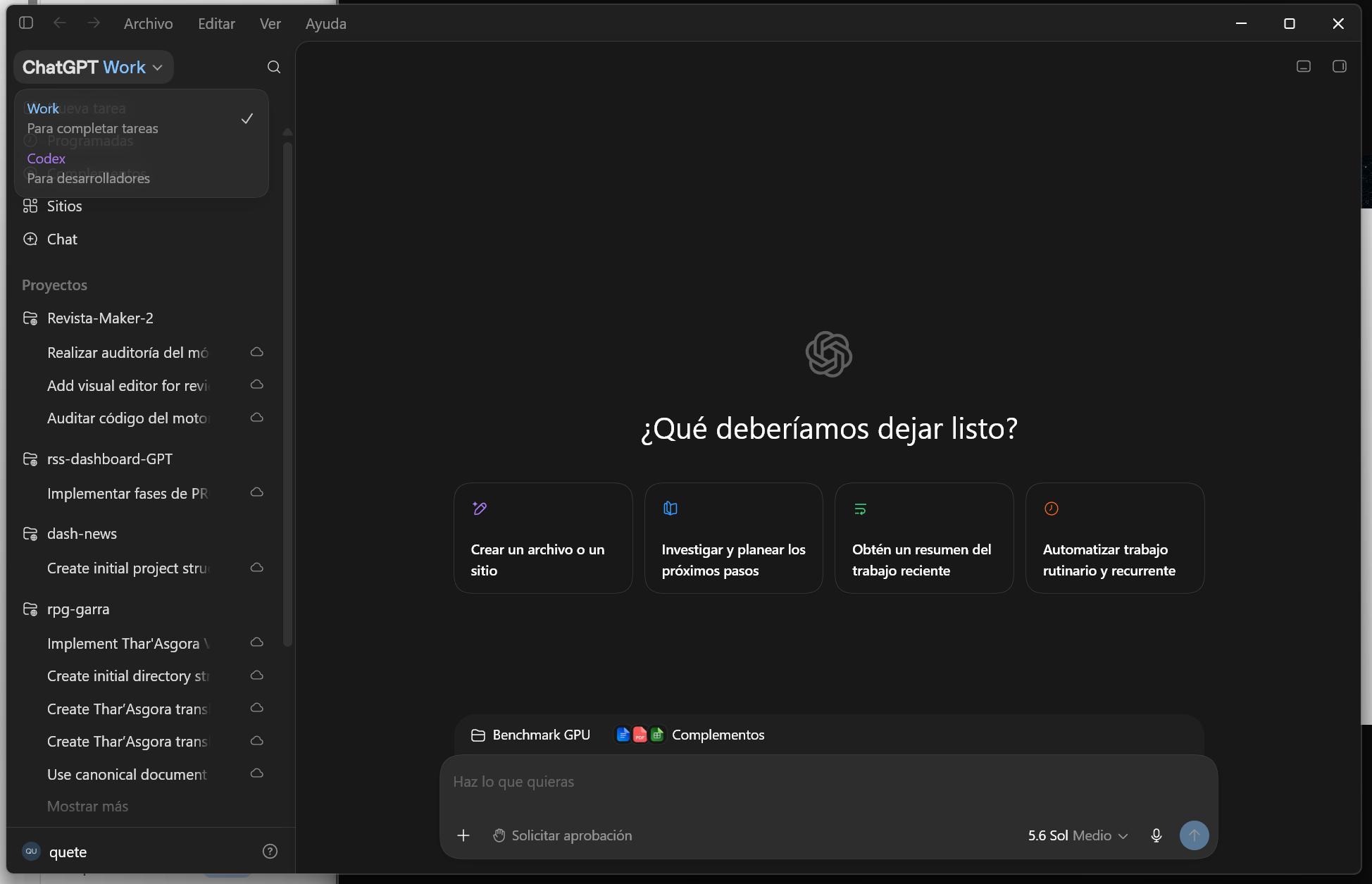Choose Investigar y planear los próximos pasos
The image size is (1372, 884).
(733, 538)
